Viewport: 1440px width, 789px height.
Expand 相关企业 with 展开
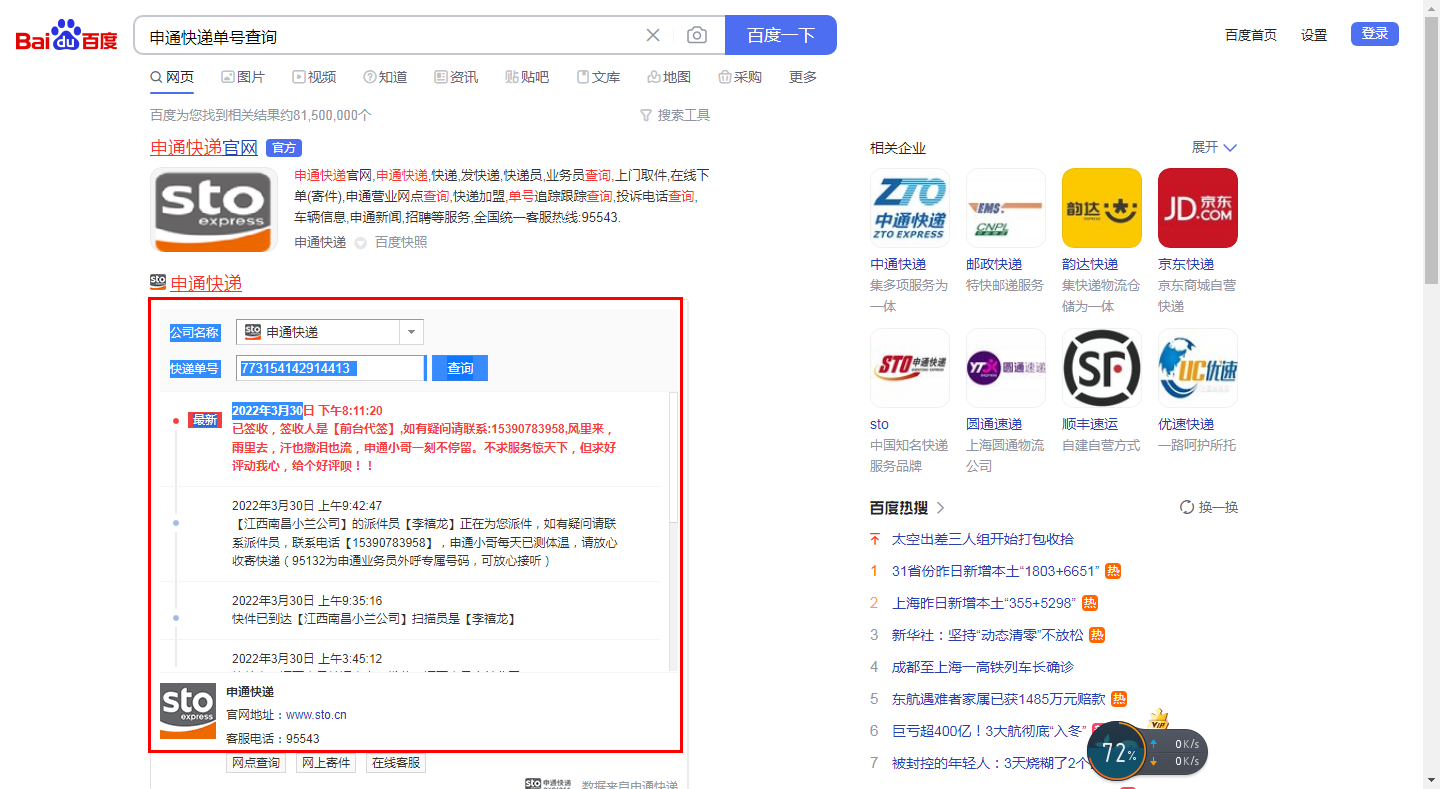click(1214, 147)
